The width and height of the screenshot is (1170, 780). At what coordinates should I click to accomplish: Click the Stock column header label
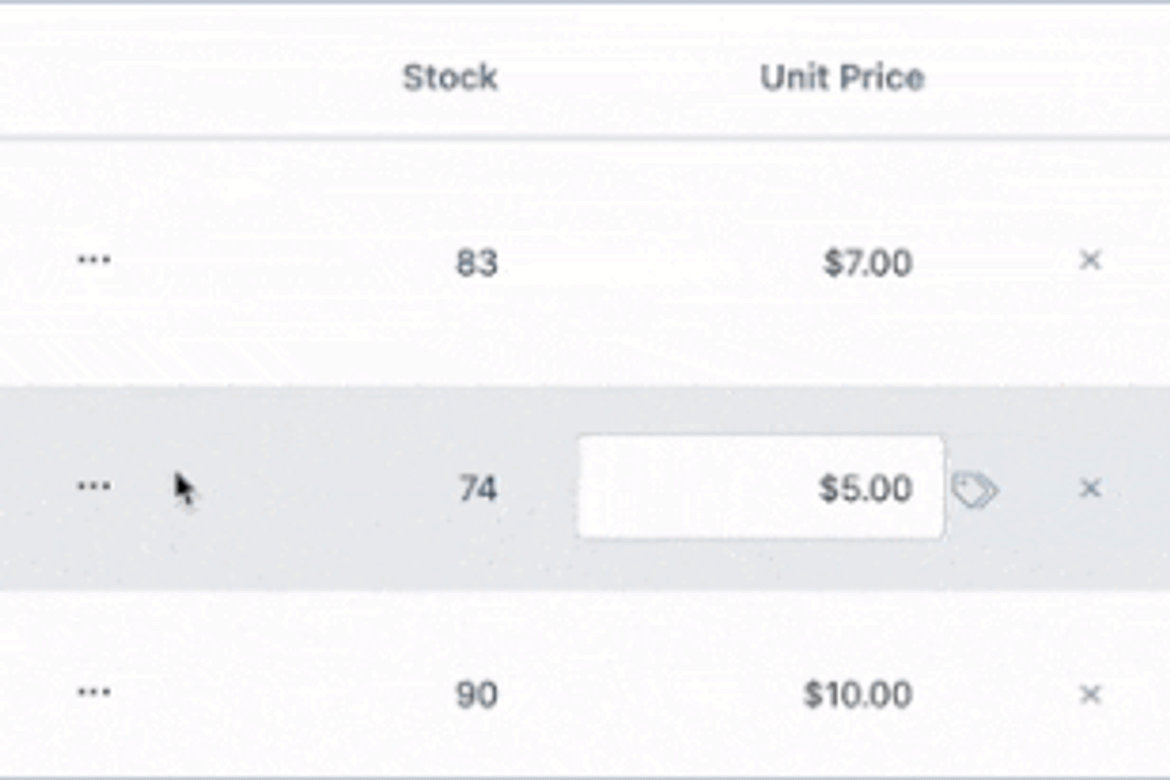[x=449, y=77]
